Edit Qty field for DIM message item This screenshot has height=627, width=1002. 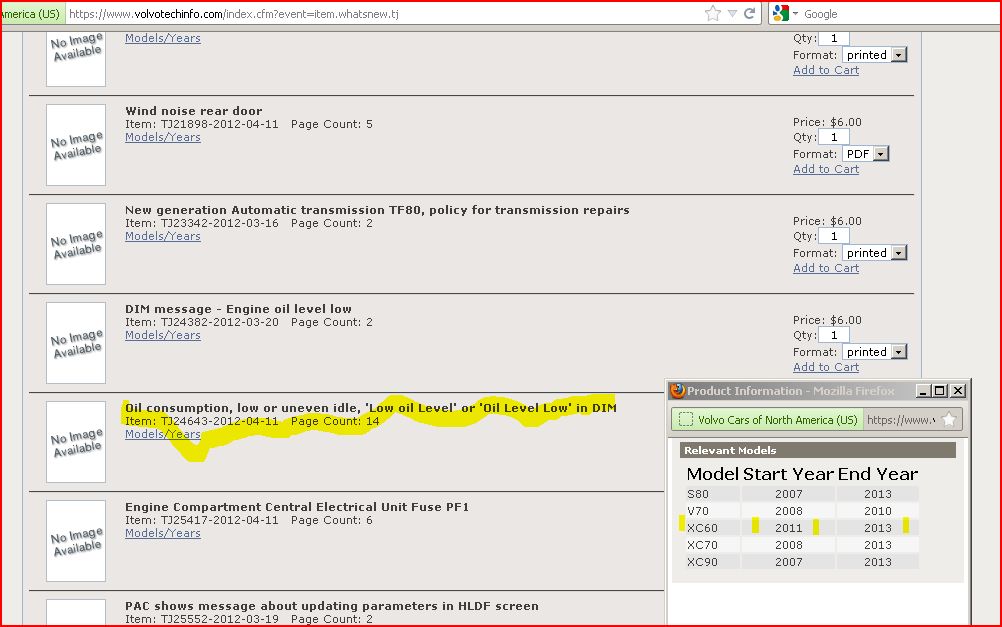coord(834,335)
